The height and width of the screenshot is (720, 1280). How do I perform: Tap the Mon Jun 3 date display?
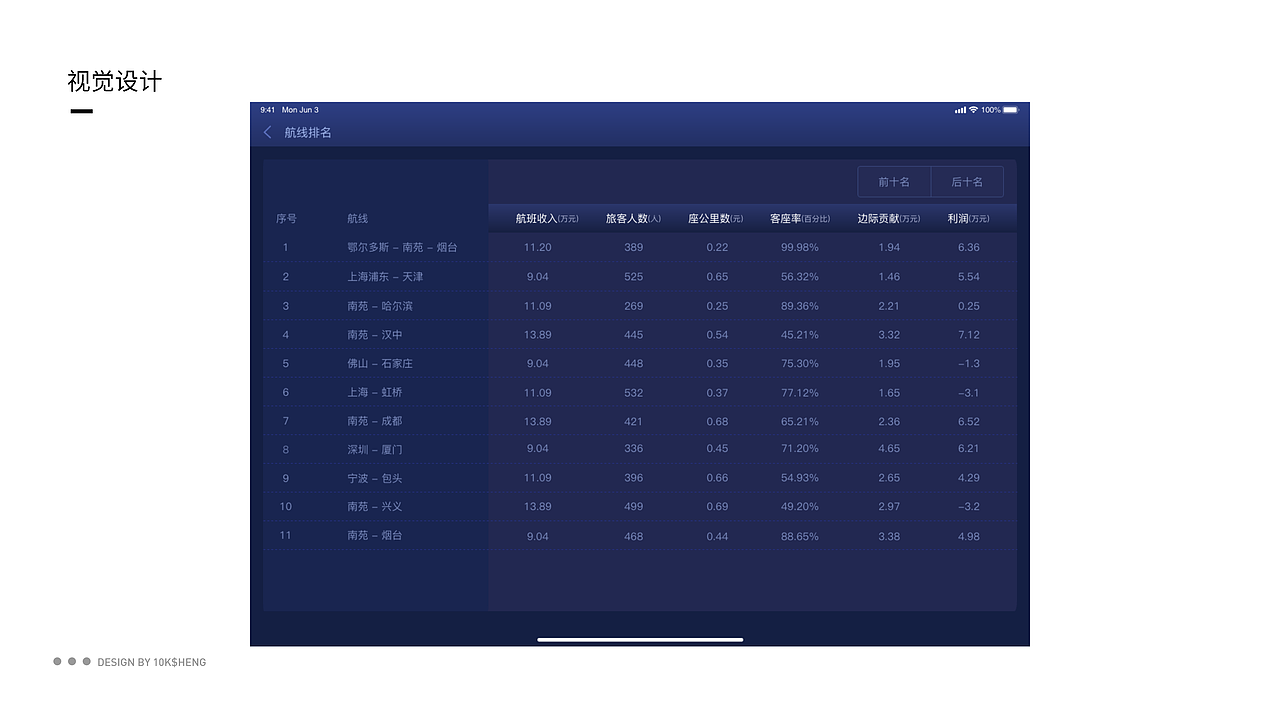pyautogui.click(x=300, y=110)
